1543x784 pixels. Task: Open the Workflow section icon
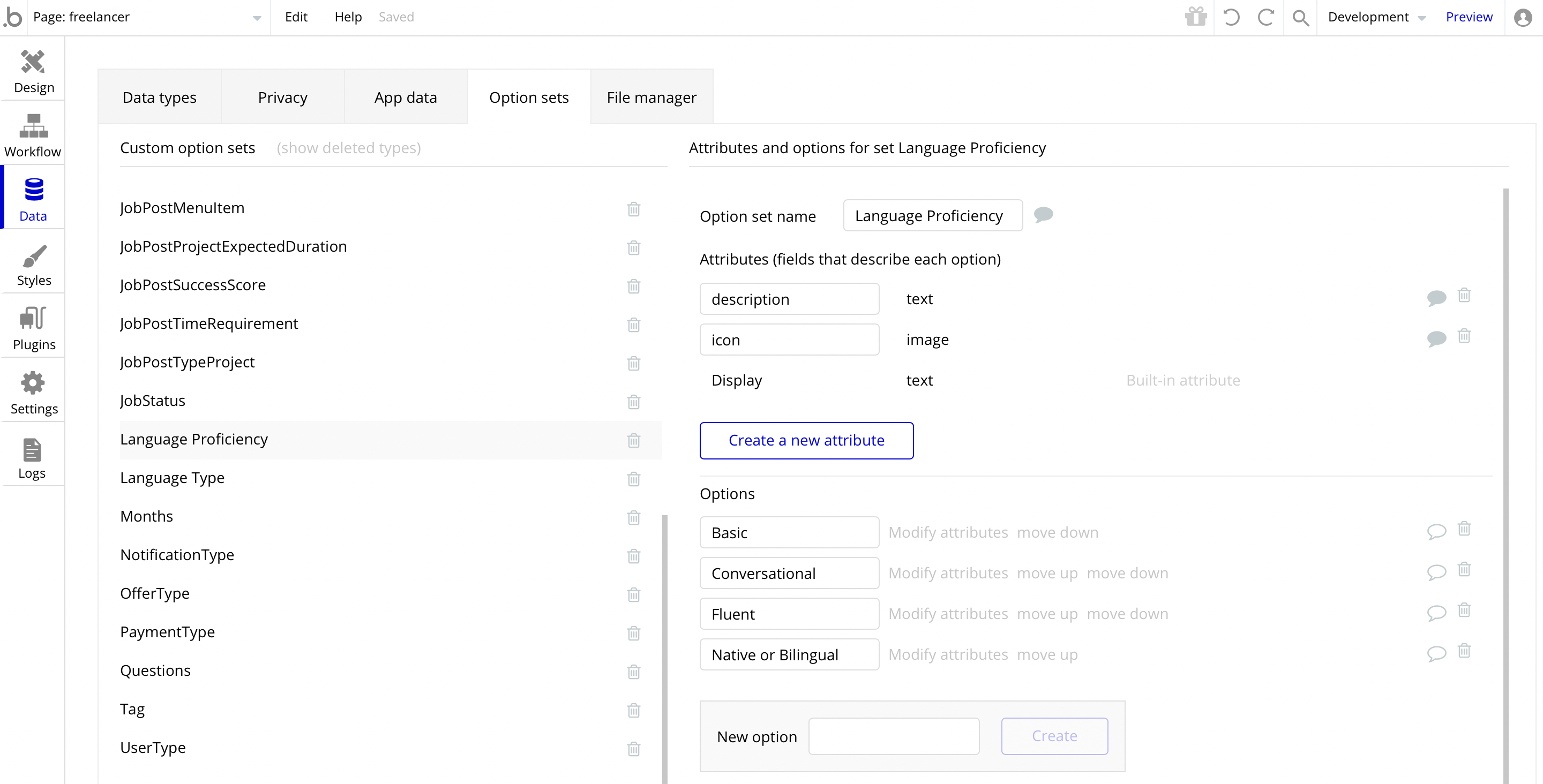tap(34, 126)
